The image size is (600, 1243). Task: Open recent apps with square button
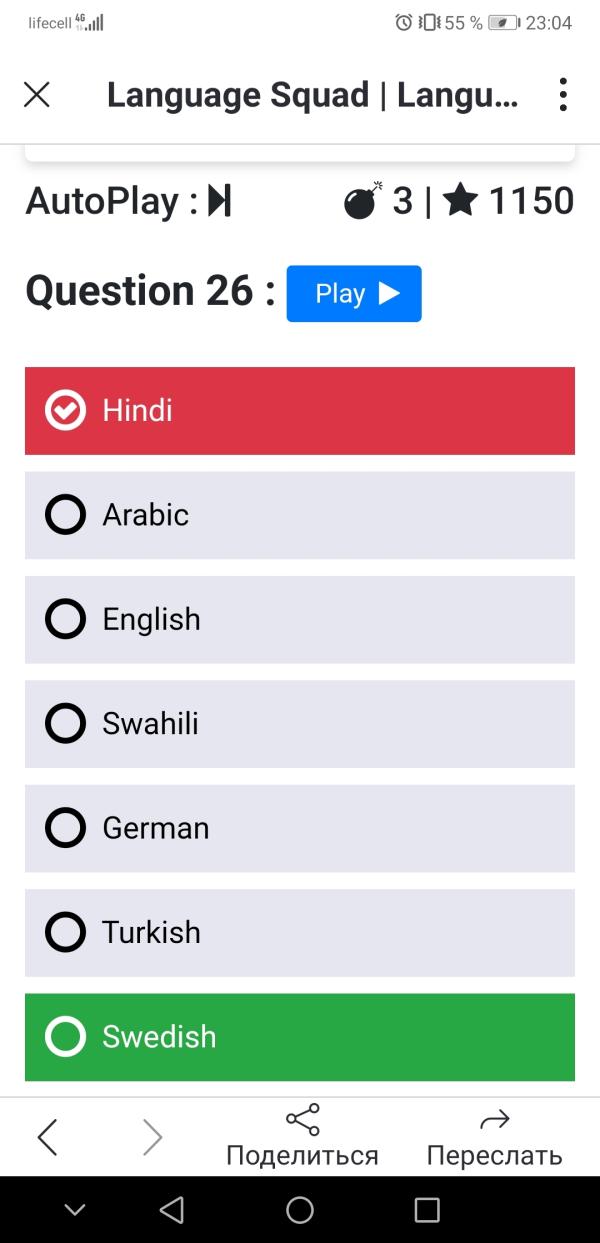point(427,1210)
